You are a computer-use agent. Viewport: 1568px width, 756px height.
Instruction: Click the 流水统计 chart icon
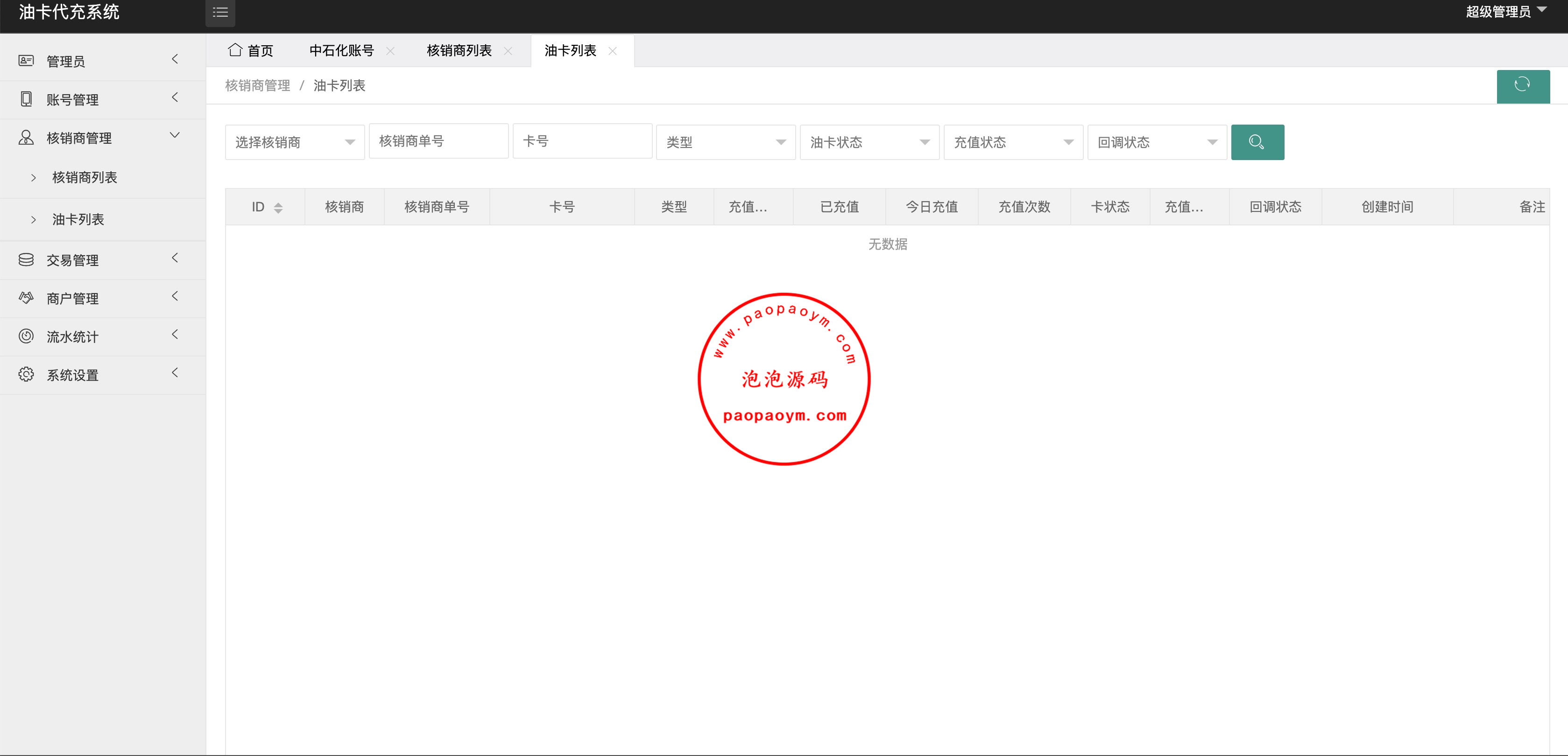[x=26, y=336]
